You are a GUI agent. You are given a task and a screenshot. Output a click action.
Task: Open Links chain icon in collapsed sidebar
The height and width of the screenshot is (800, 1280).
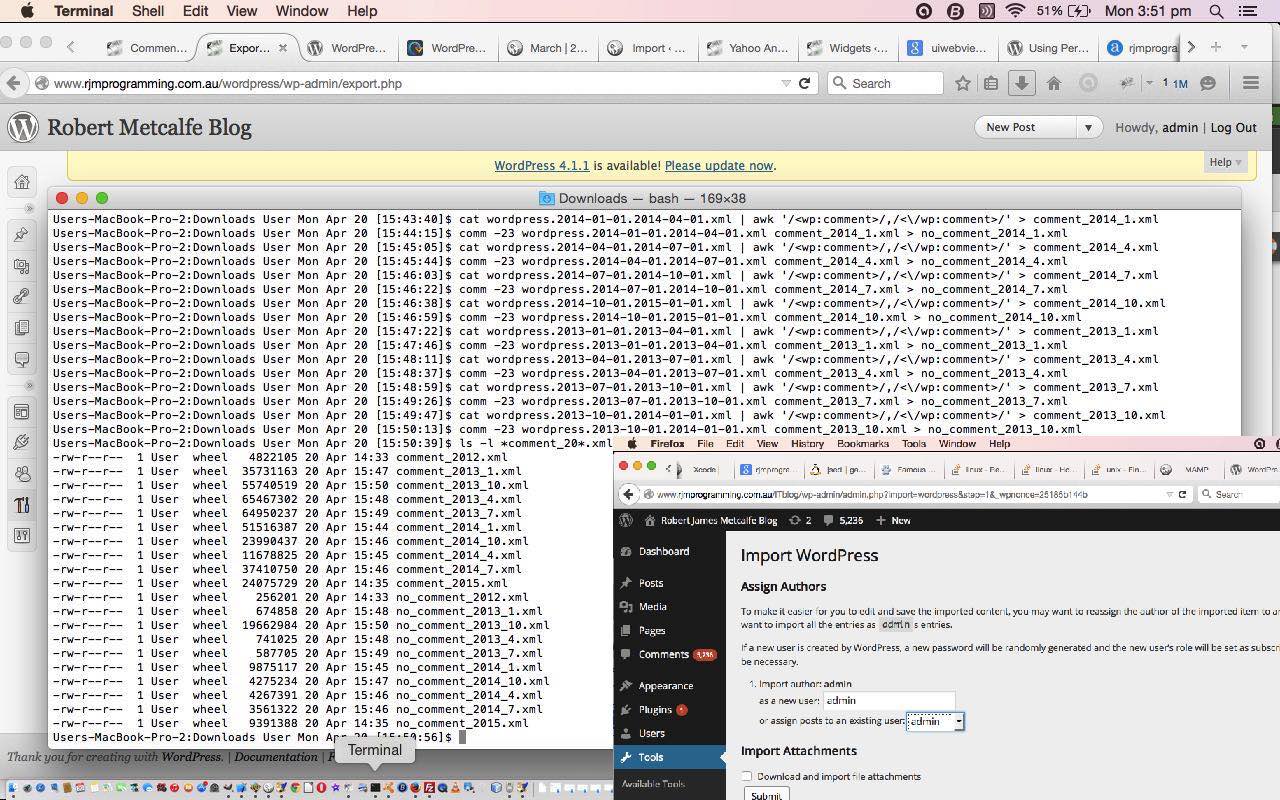22,297
